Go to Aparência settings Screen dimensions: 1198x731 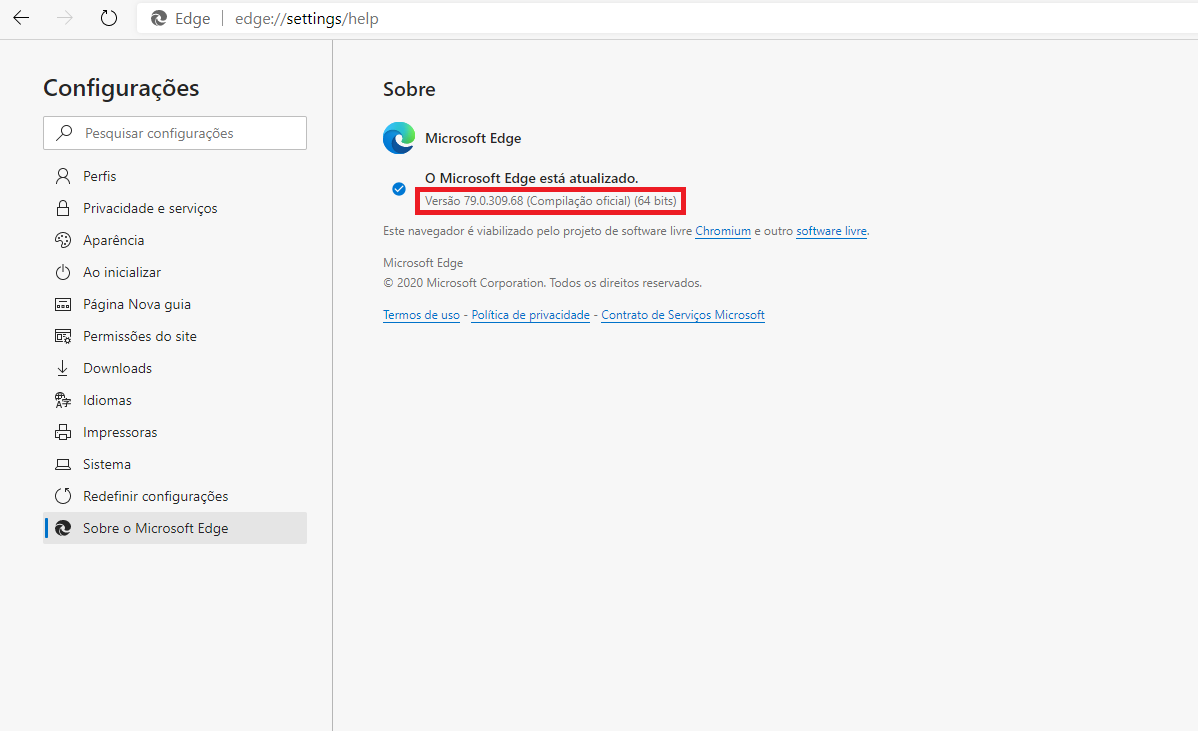point(175,241)
